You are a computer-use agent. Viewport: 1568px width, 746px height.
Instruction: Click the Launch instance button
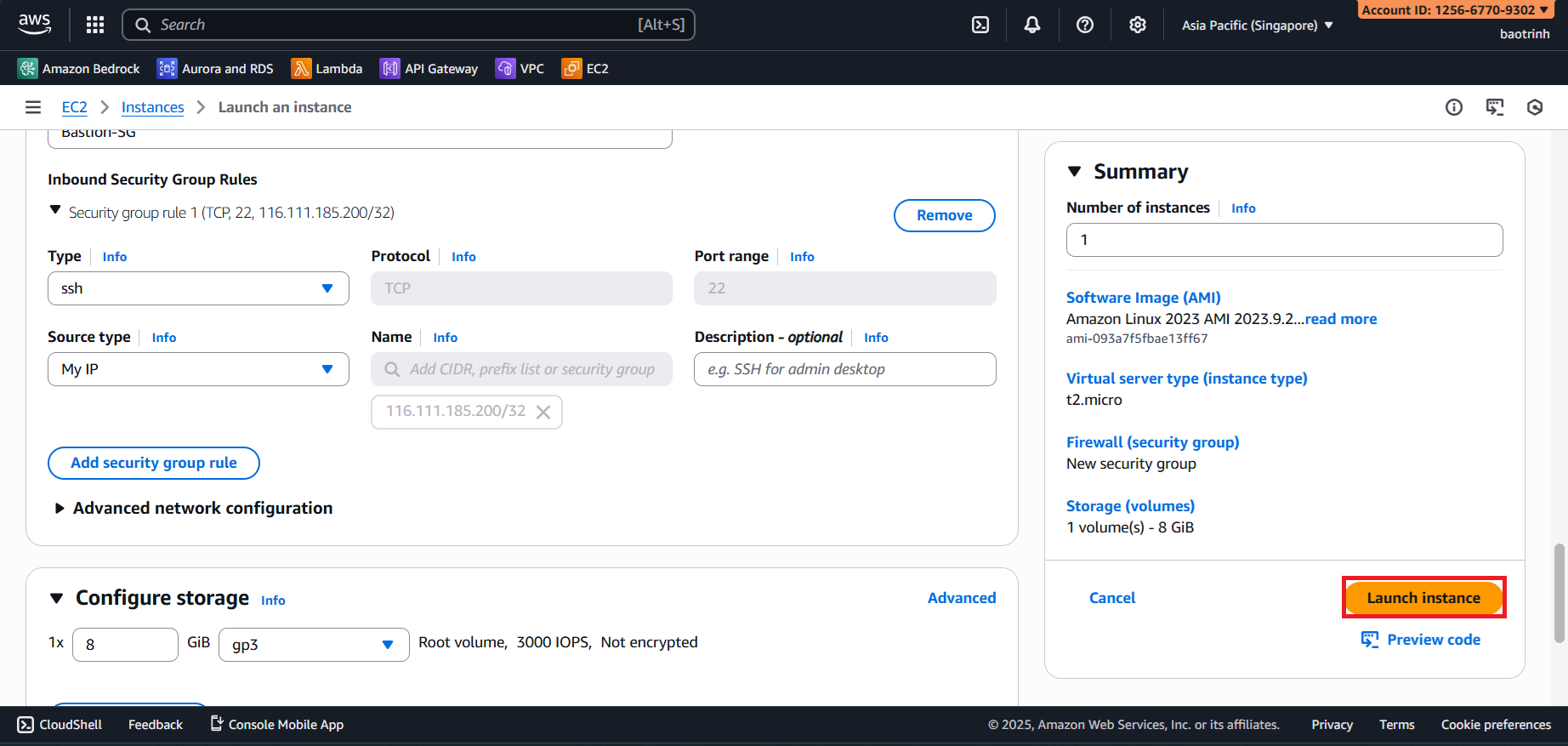(x=1423, y=598)
